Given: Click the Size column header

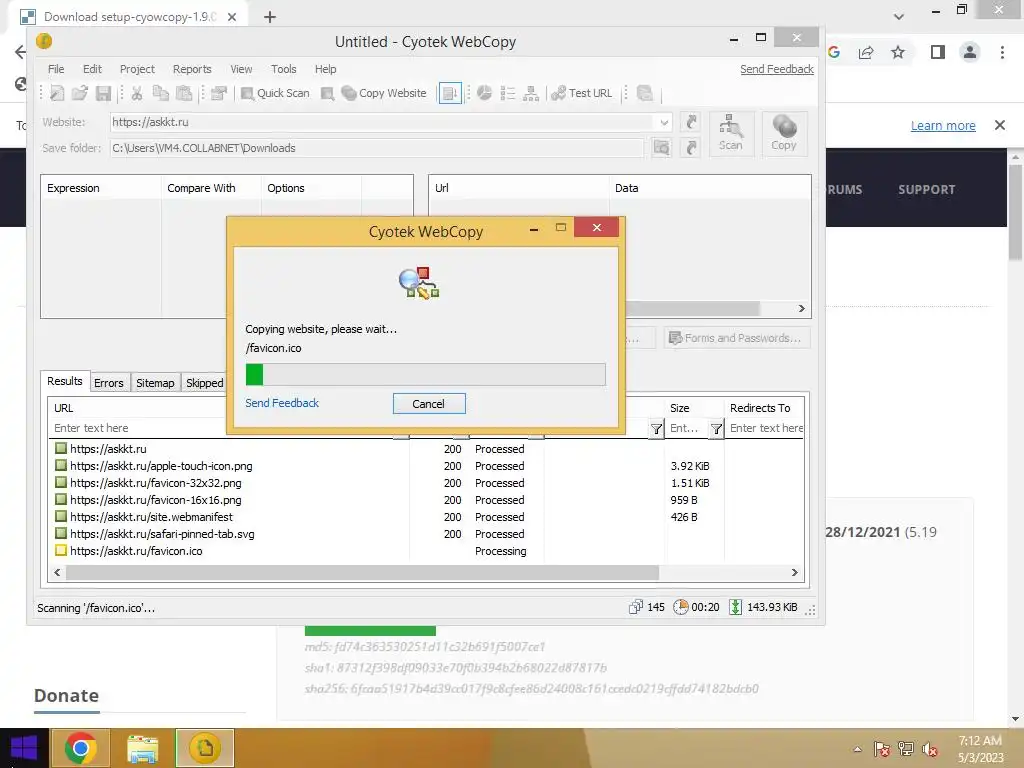Looking at the screenshot, I should coord(694,408).
